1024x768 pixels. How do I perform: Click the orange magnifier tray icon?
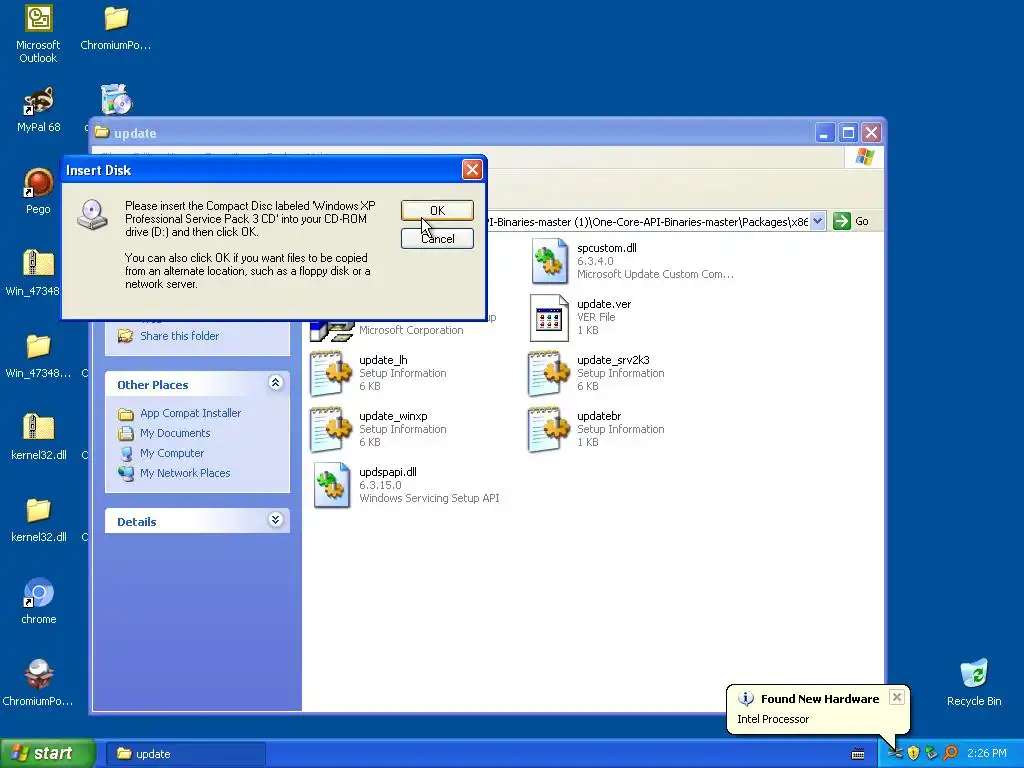(950, 754)
